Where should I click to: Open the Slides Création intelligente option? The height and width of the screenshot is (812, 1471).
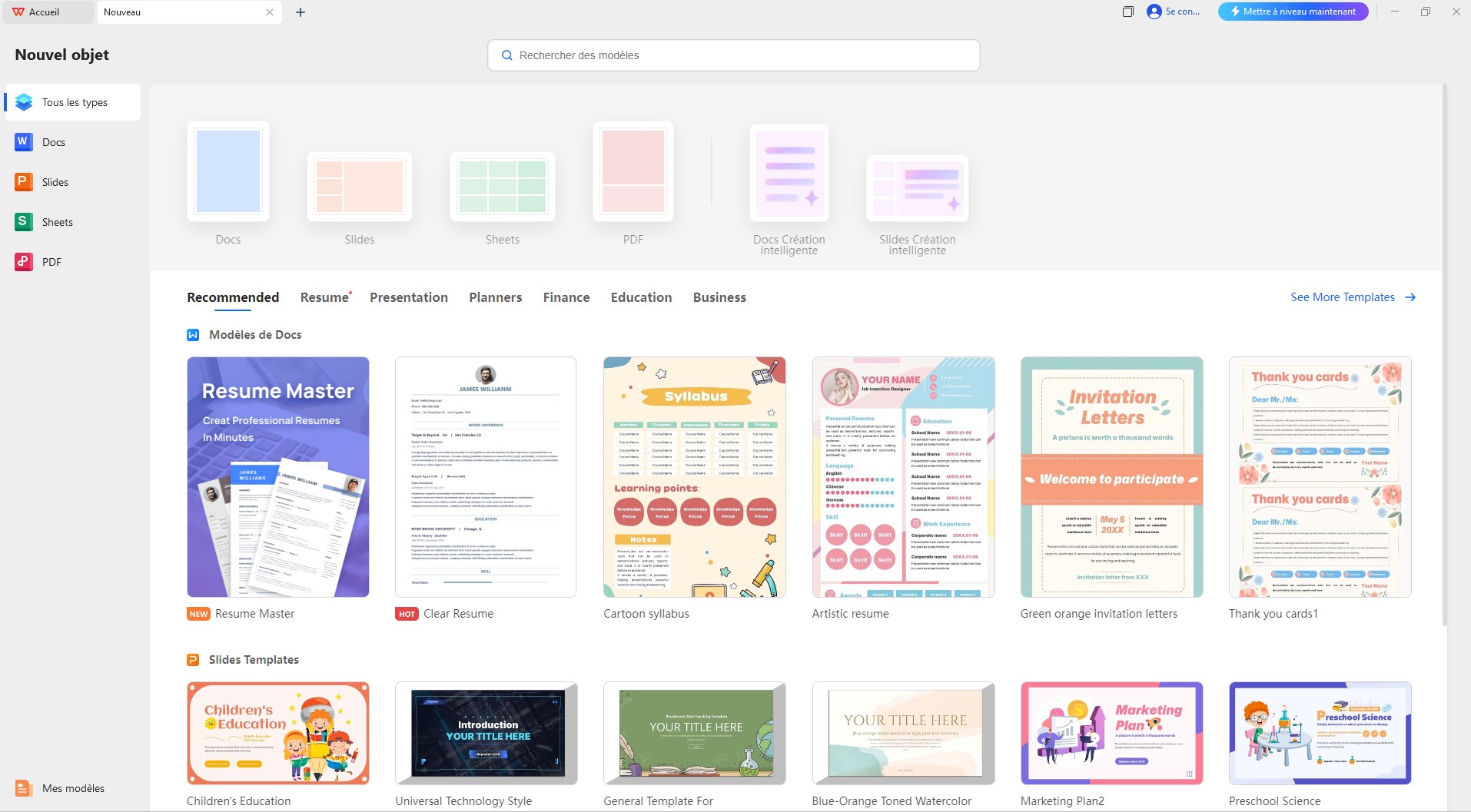918,188
